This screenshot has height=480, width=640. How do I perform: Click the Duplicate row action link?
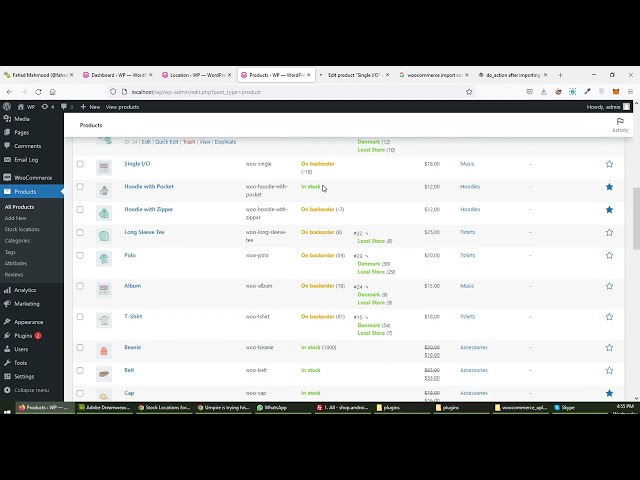[225, 142]
